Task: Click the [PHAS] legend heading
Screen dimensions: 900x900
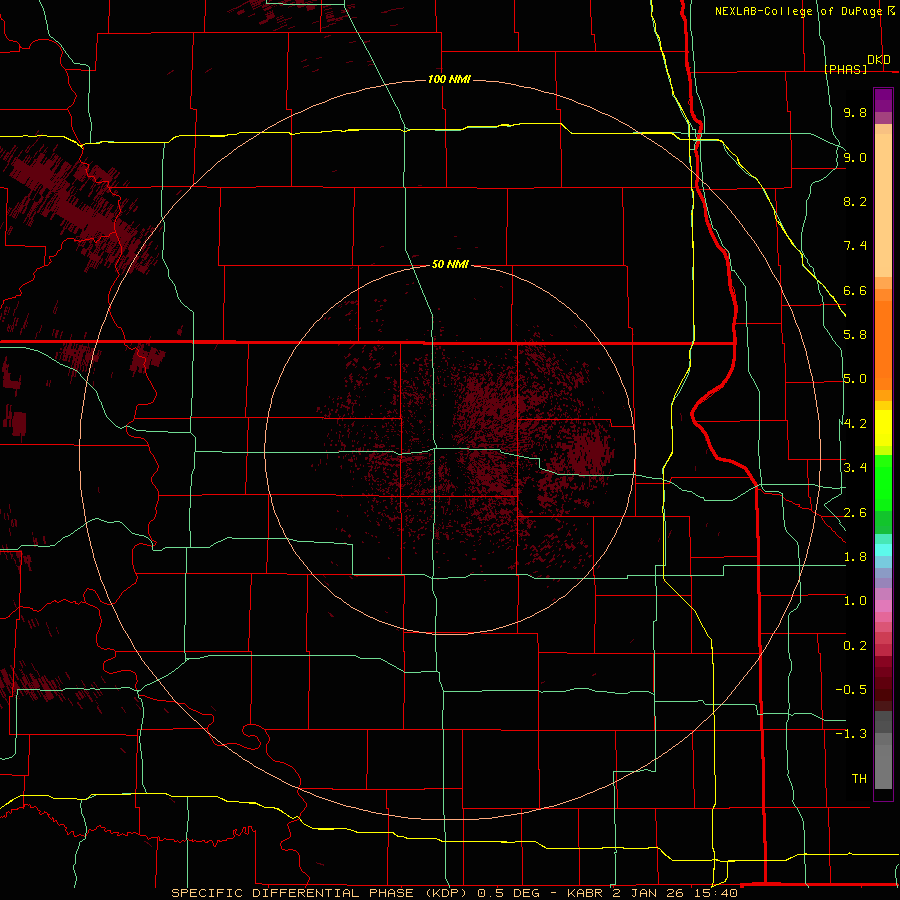Action: 845,69
